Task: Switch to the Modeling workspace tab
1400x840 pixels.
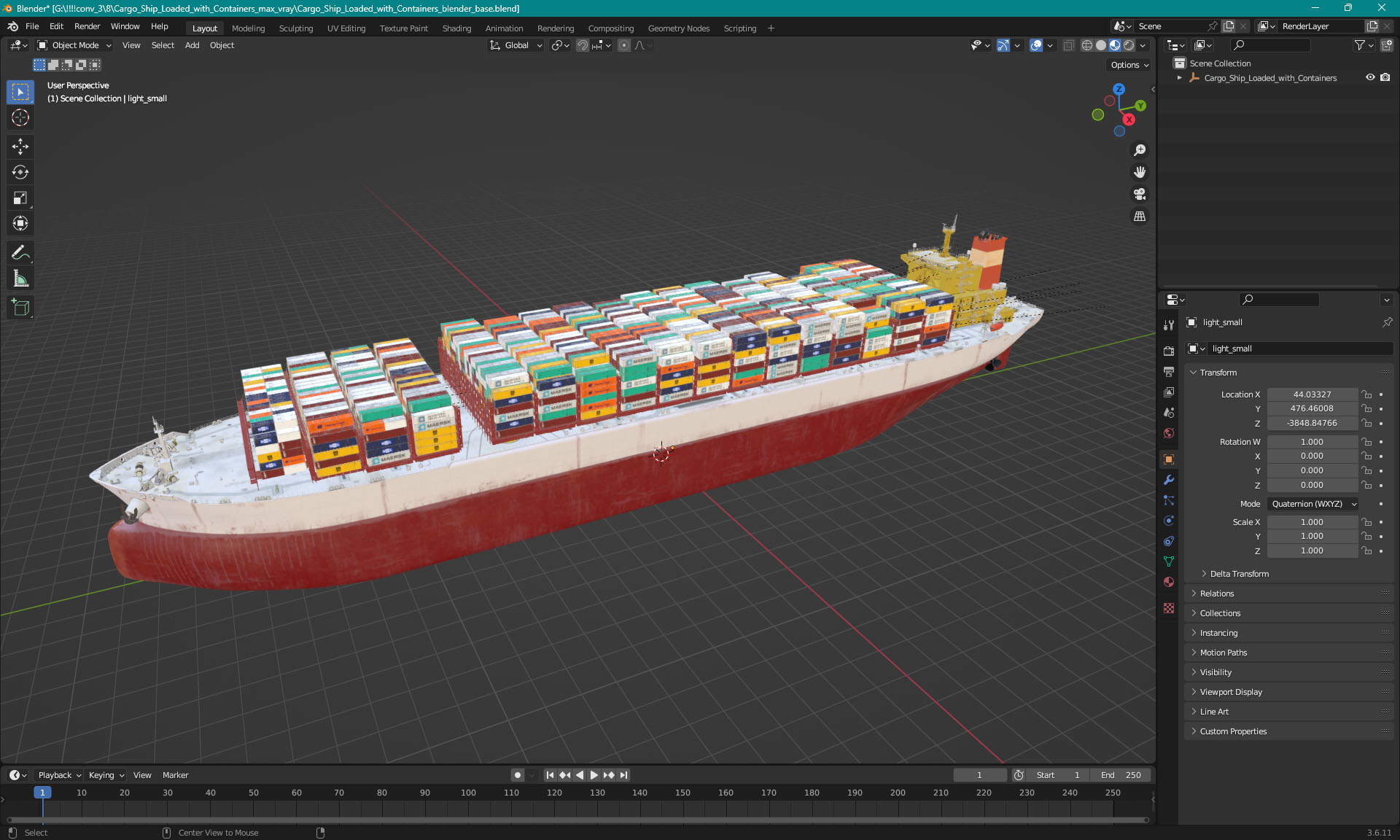Action: [248, 28]
